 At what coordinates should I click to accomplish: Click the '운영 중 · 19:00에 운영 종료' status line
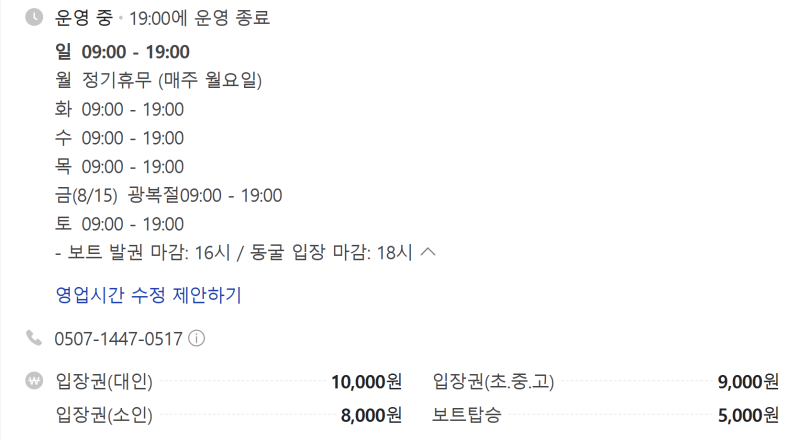[x=162, y=18]
